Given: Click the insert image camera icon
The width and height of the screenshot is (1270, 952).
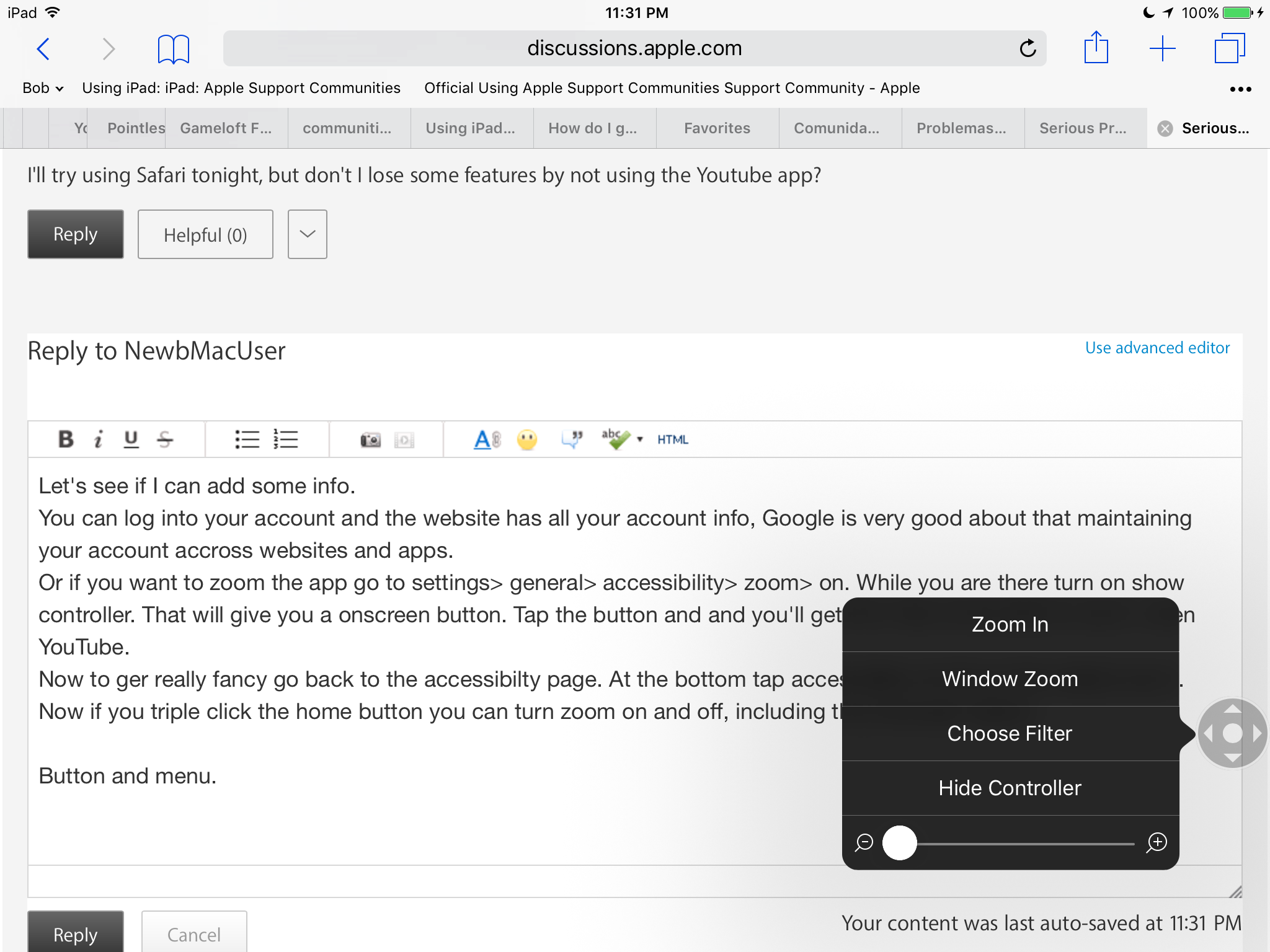Looking at the screenshot, I should (x=370, y=440).
